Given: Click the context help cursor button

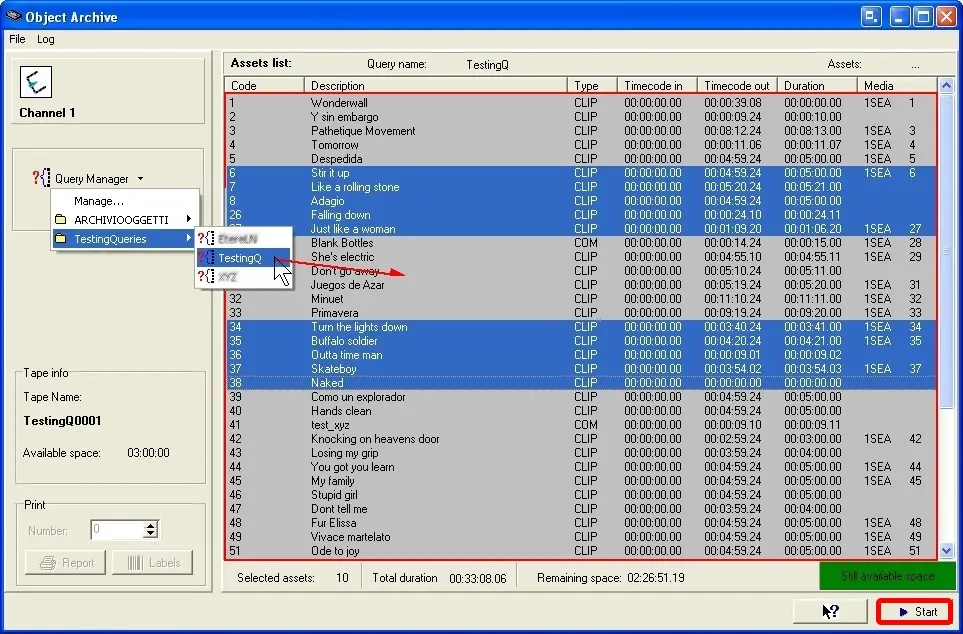Looking at the screenshot, I should (x=830, y=611).
